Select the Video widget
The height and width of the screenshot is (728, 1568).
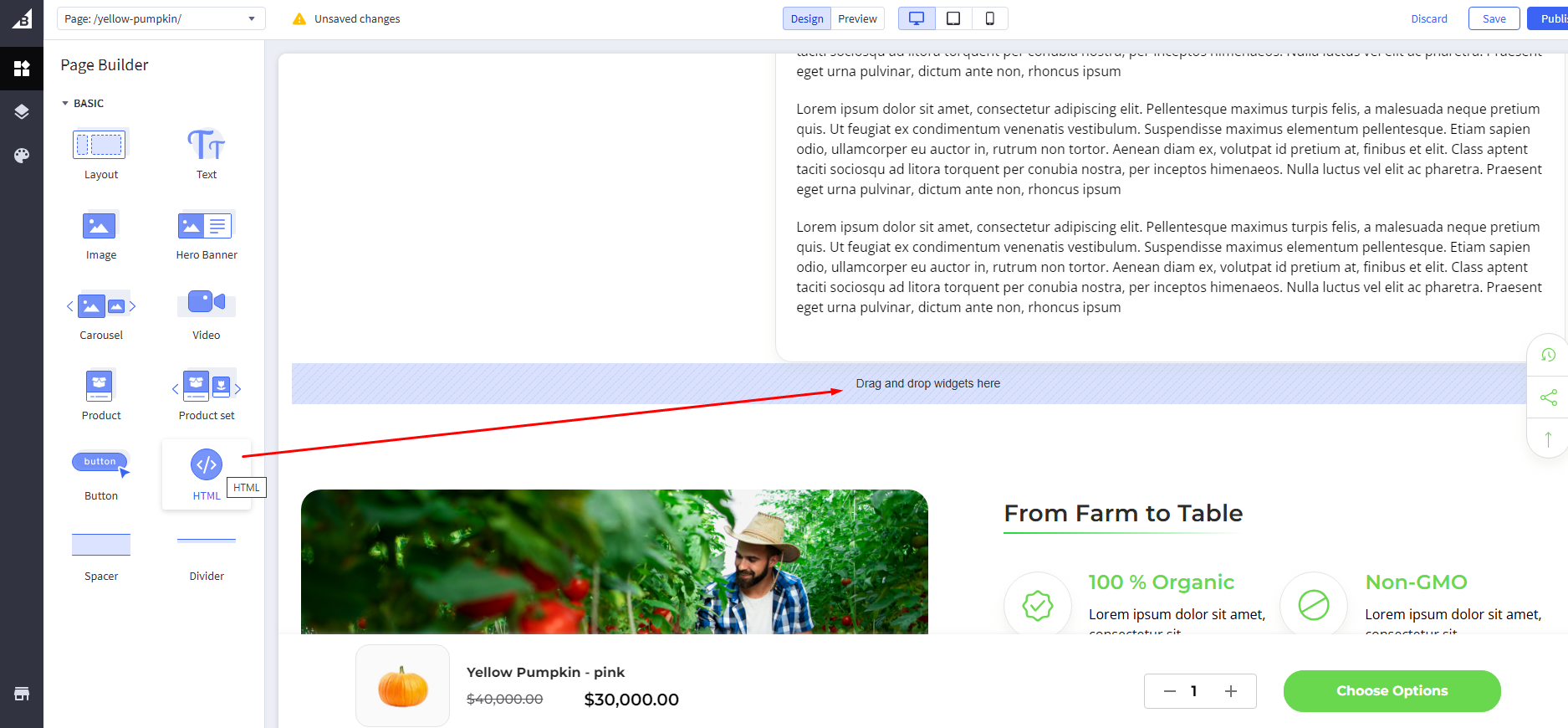tap(207, 315)
